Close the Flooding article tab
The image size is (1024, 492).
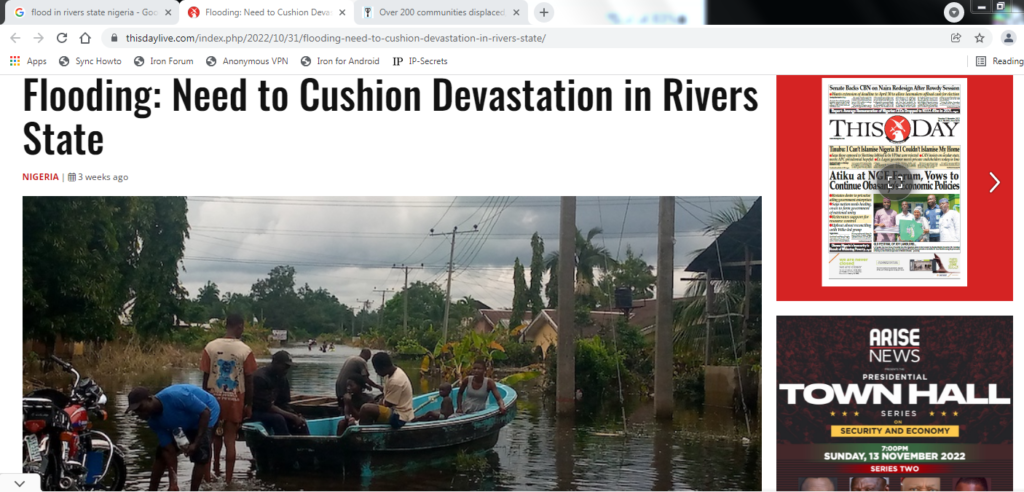pos(342,12)
